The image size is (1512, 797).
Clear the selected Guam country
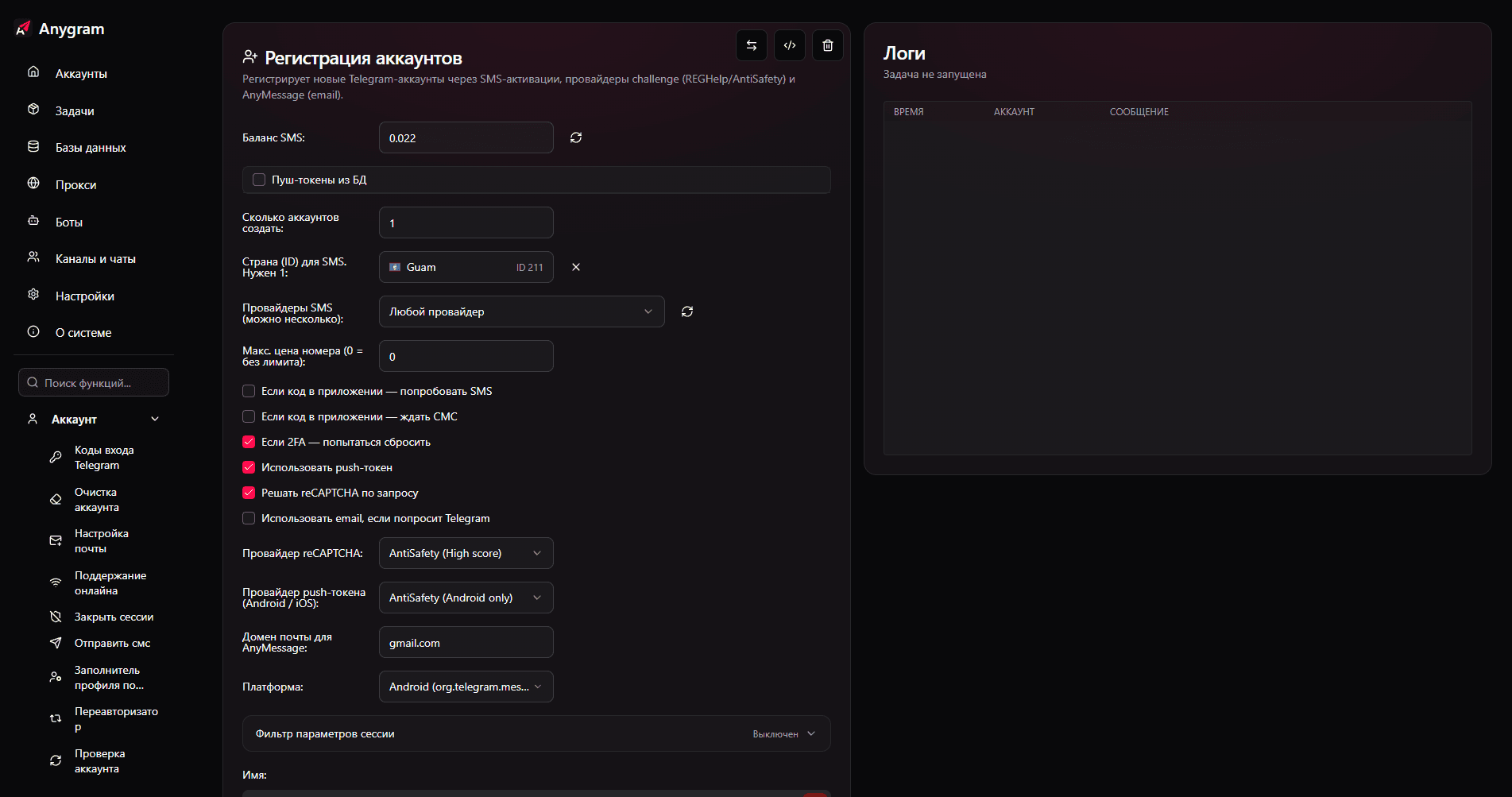576,267
